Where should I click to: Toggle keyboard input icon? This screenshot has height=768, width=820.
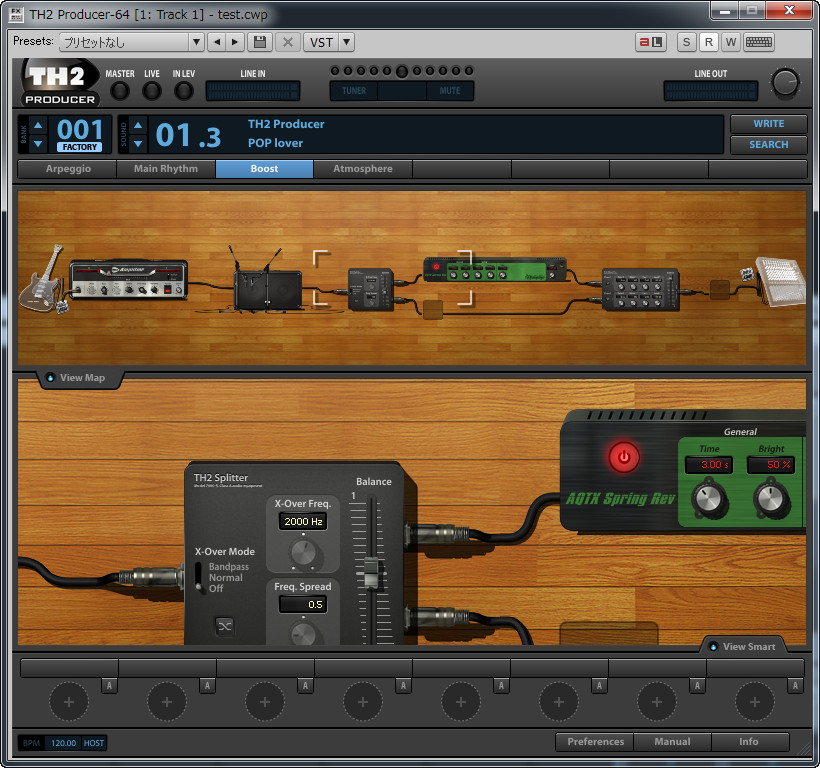tap(758, 42)
